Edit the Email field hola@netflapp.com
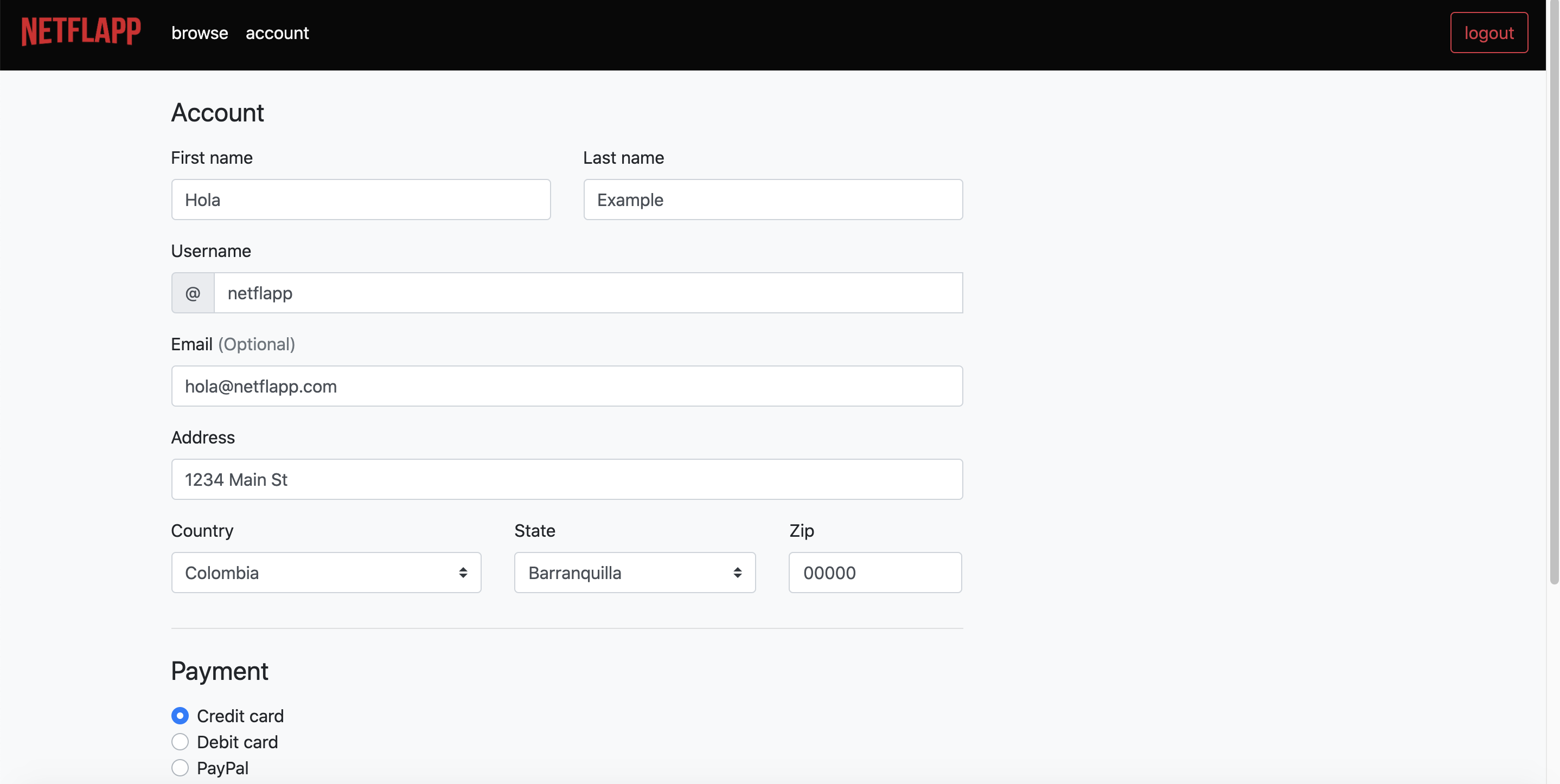 click(567, 386)
